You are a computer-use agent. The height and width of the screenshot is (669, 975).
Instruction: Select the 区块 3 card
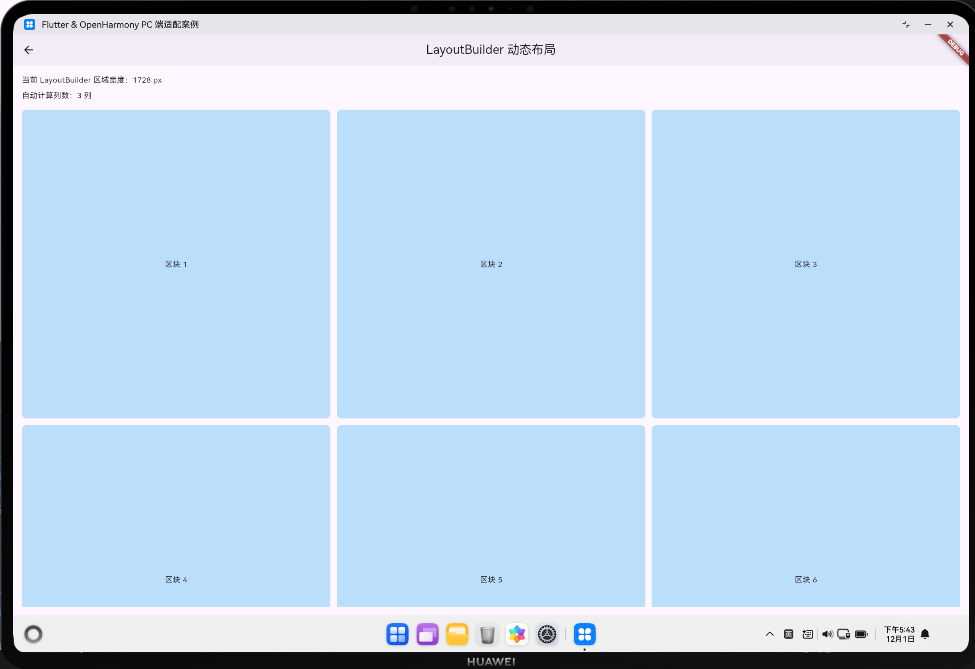pyautogui.click(x=806, y=264)
